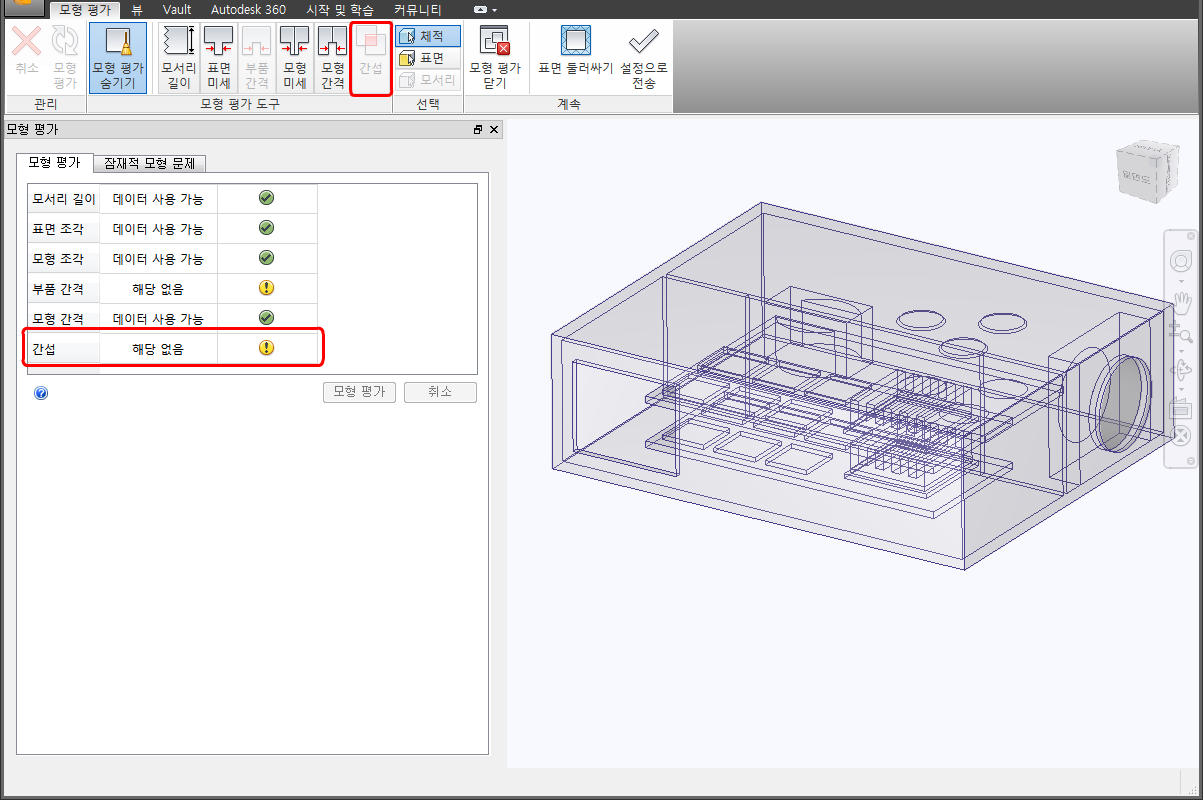Select the 모형 미세 evaluation tool

[295, 58]
